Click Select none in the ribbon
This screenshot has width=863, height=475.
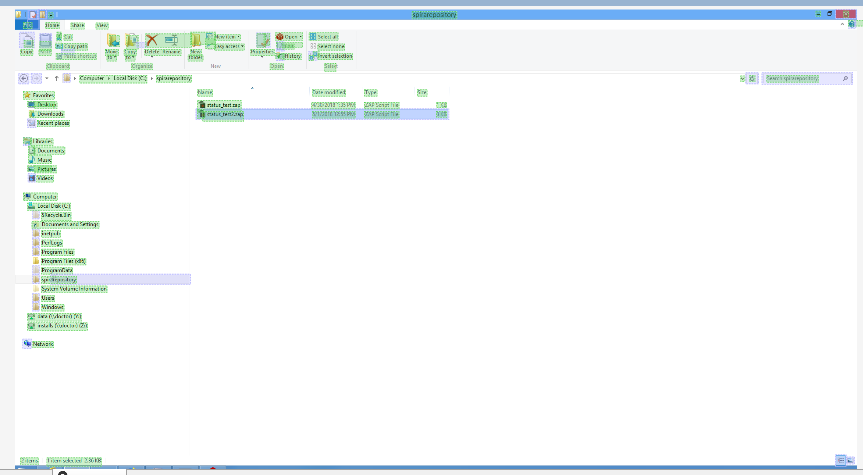pyautogui.click(x=330, y=46)
